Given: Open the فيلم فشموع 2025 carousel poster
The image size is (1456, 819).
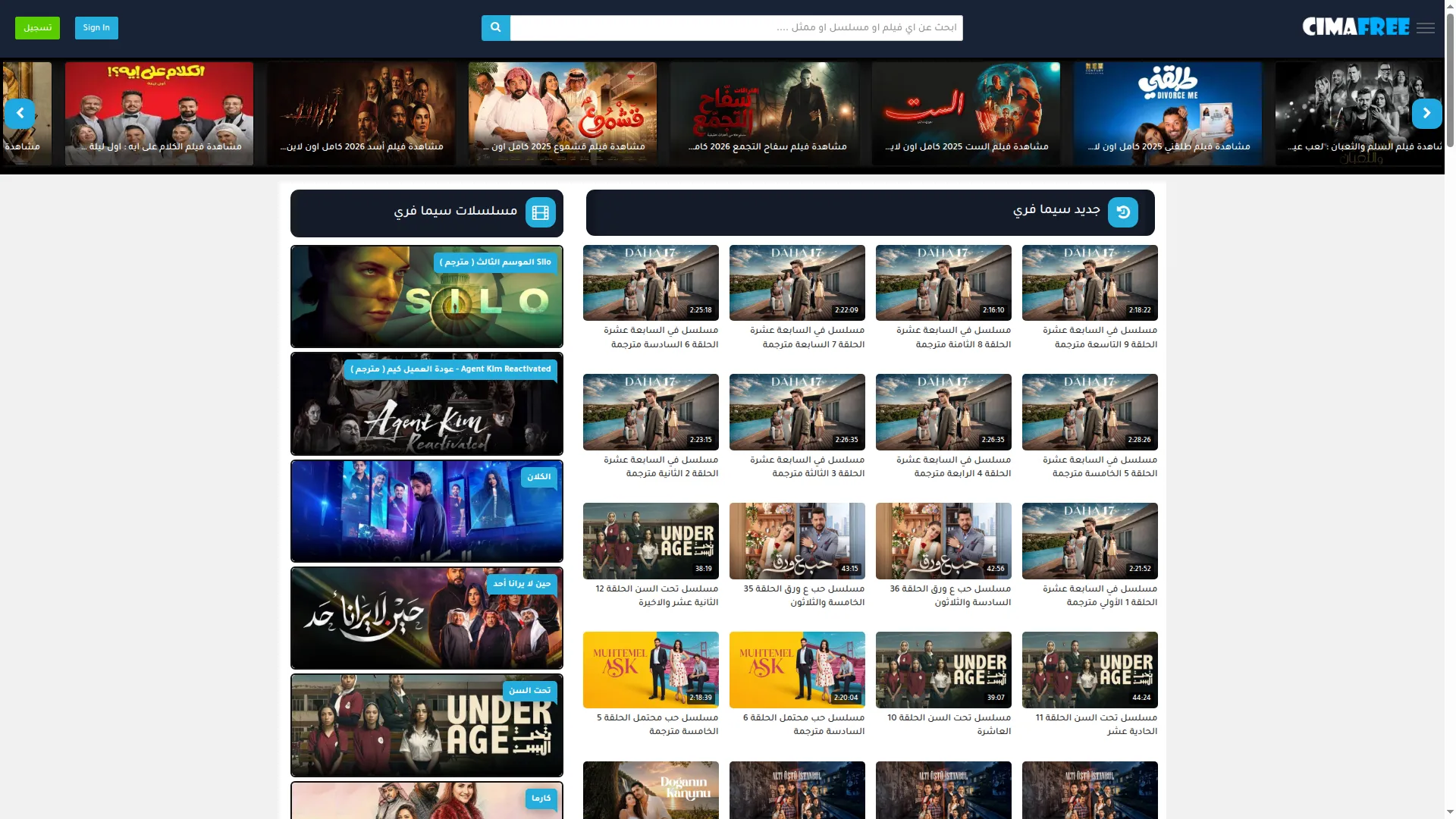Looking at the screenshot, I should tap(563, 114).
